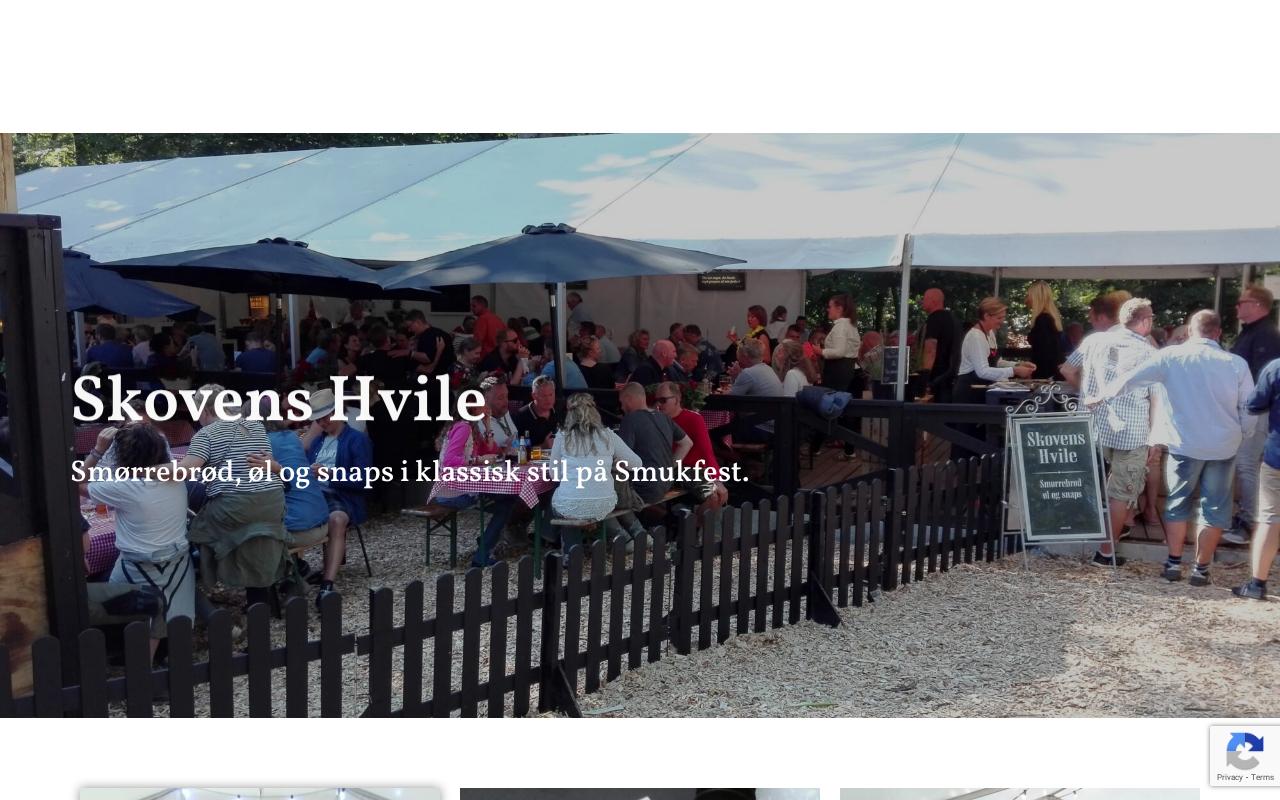Click the blonde woman standing at counter
Screen dimensions: 1280x800
click(1046, 330)
